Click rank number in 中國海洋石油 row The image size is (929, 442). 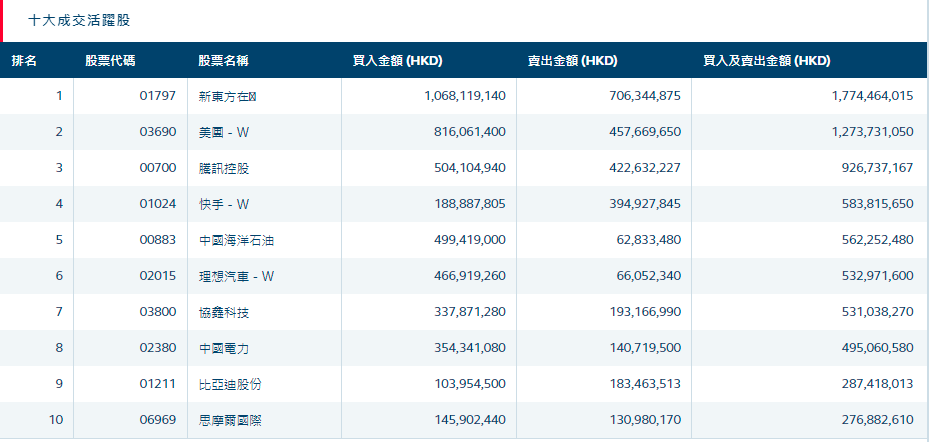[x=59, y=240]
